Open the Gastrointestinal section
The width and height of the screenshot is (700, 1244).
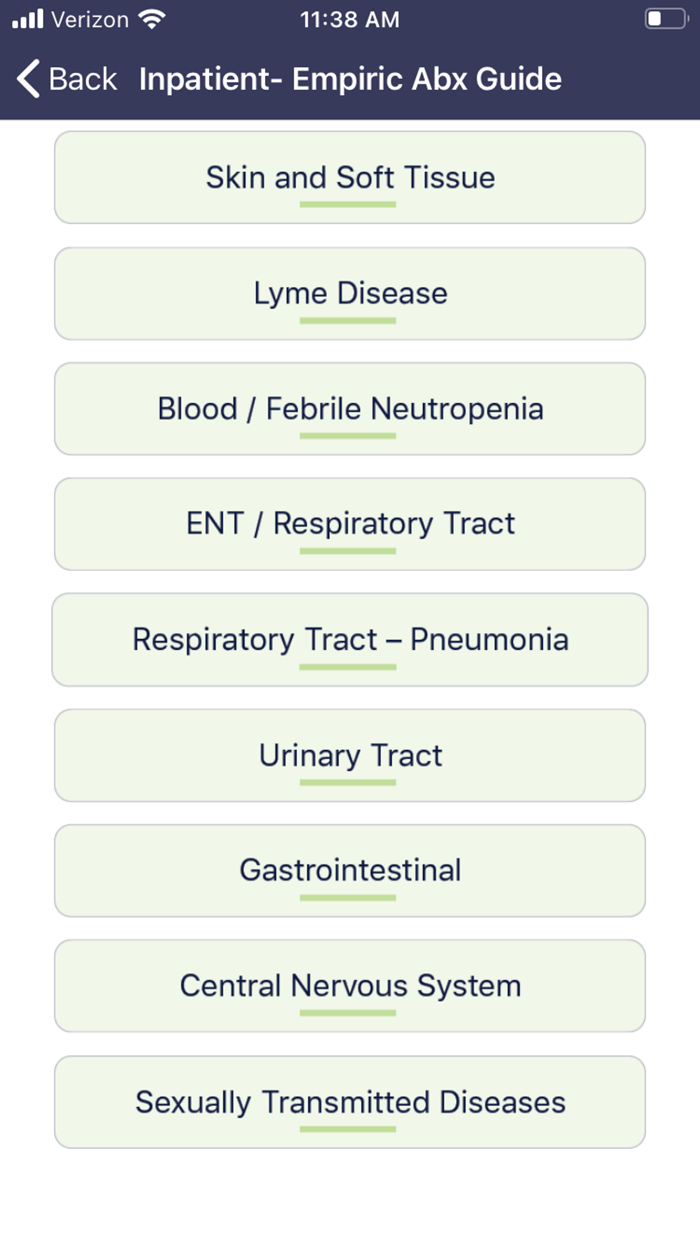[350, 870]
